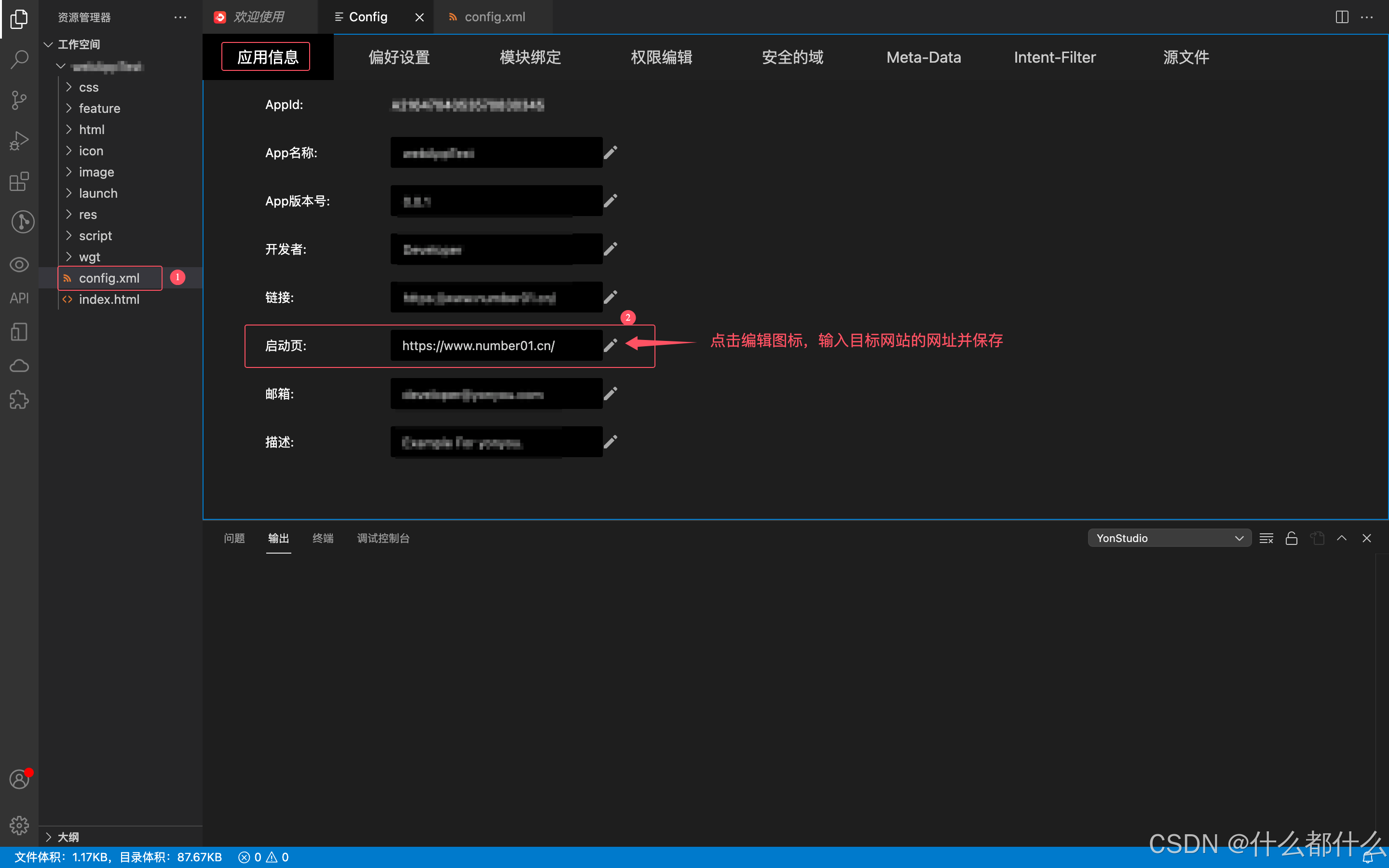Click the 启动页 URL input field
The height and width of the screenshot is (868, 1389).
click(x=496, y=346)
